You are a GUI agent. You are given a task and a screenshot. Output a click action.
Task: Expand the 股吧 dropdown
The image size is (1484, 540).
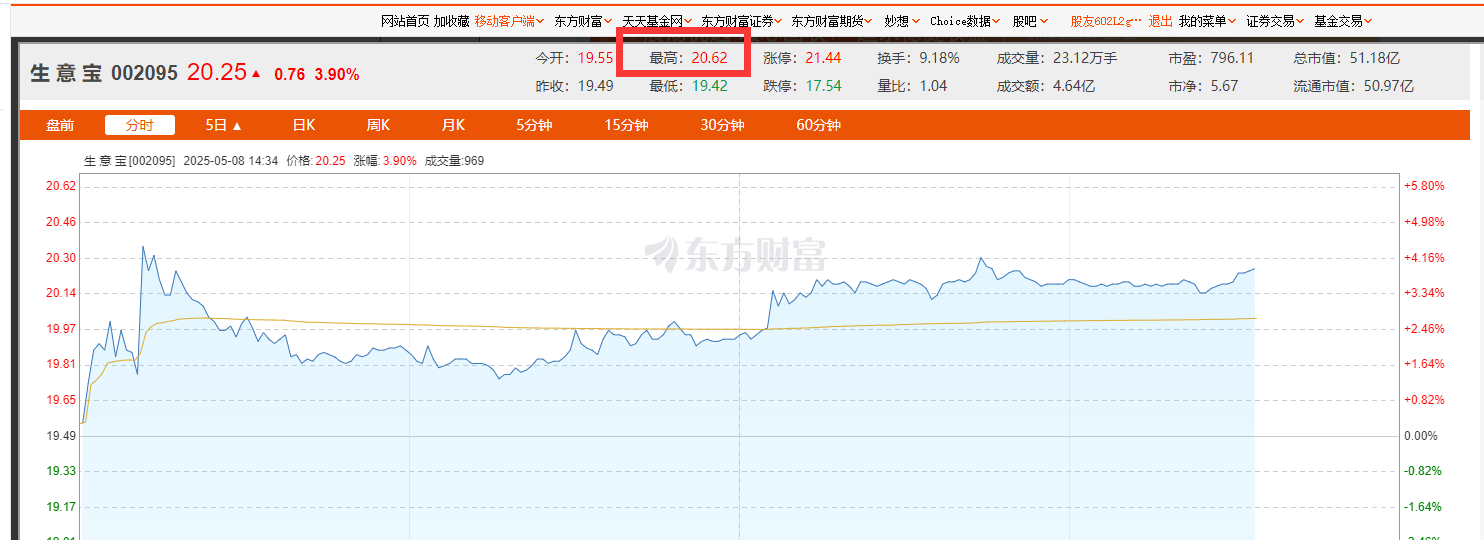pyautogui.click(x=1030, y=21)
